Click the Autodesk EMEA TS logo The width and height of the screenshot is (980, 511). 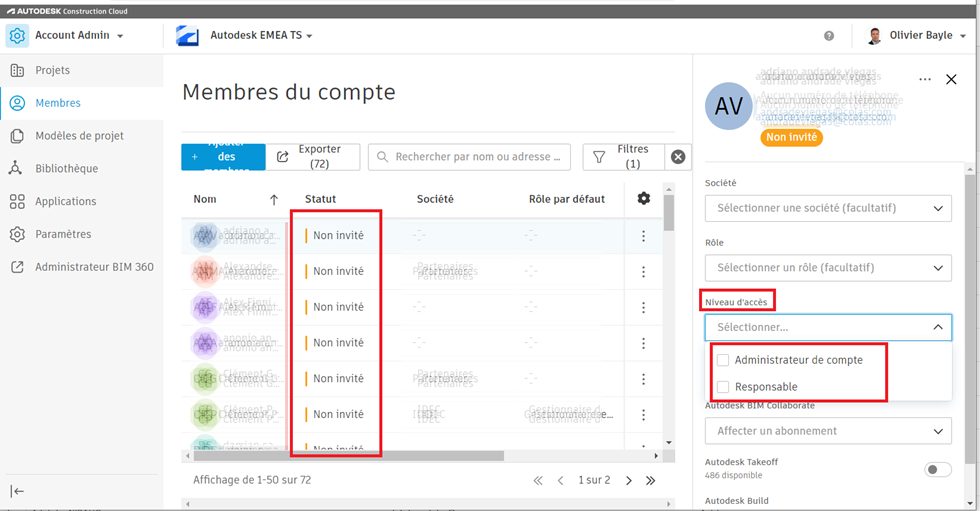pos(187,36)
